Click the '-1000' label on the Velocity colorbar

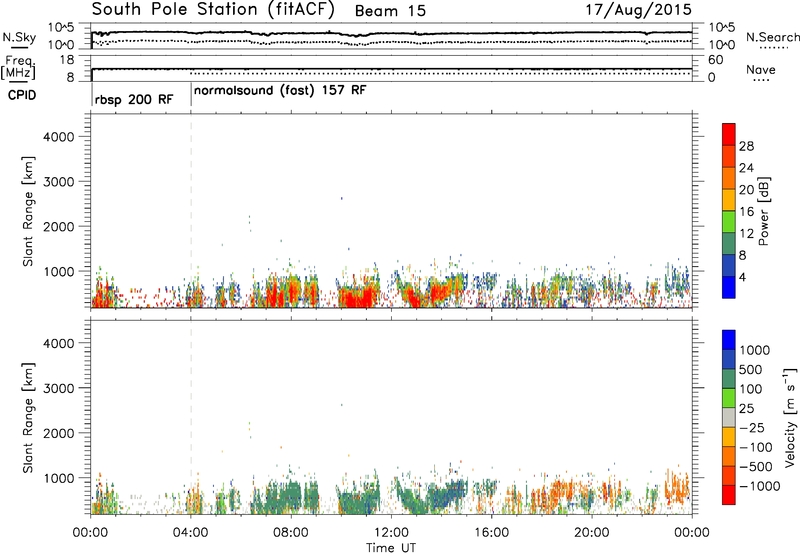coord(759,486)
